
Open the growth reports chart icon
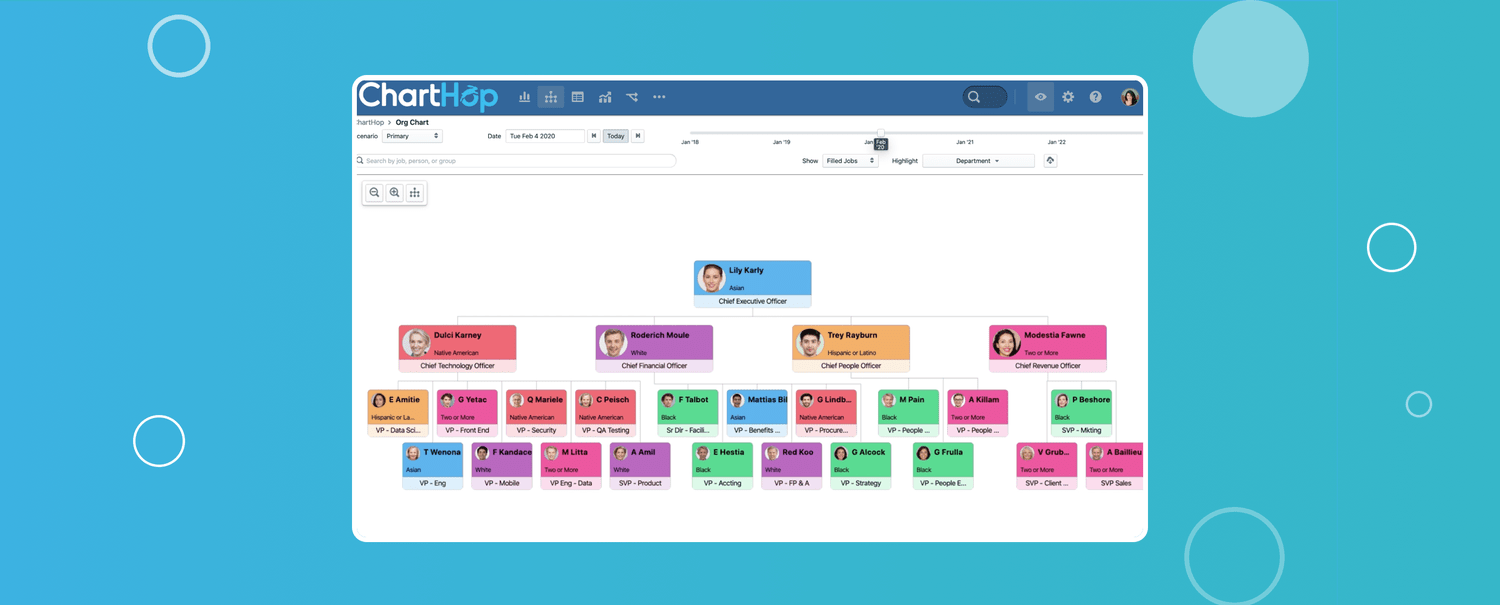[x=605, y=97]
